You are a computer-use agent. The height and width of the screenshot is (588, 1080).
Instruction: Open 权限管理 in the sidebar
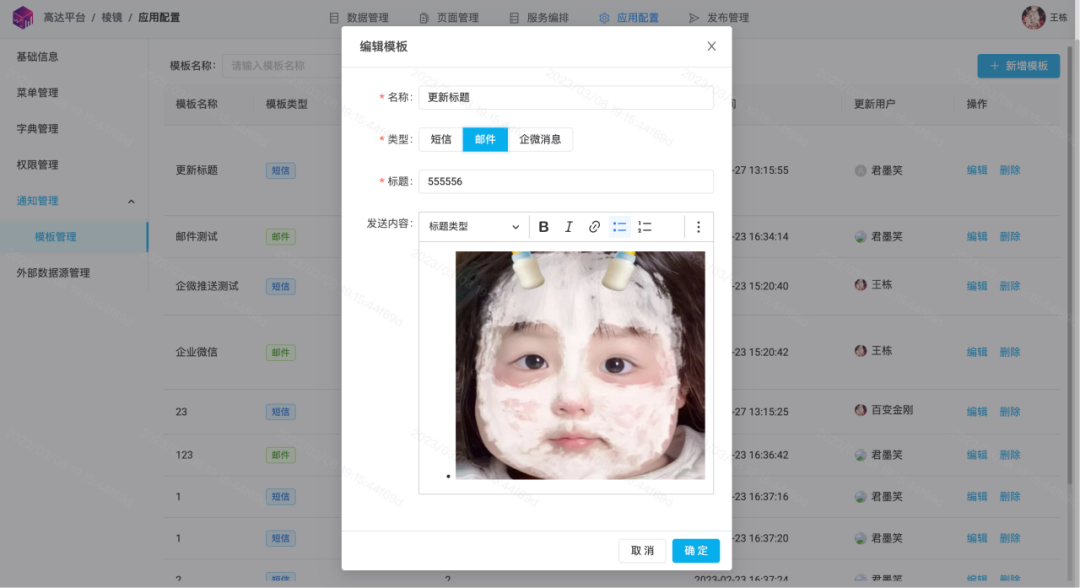[37, 165]
